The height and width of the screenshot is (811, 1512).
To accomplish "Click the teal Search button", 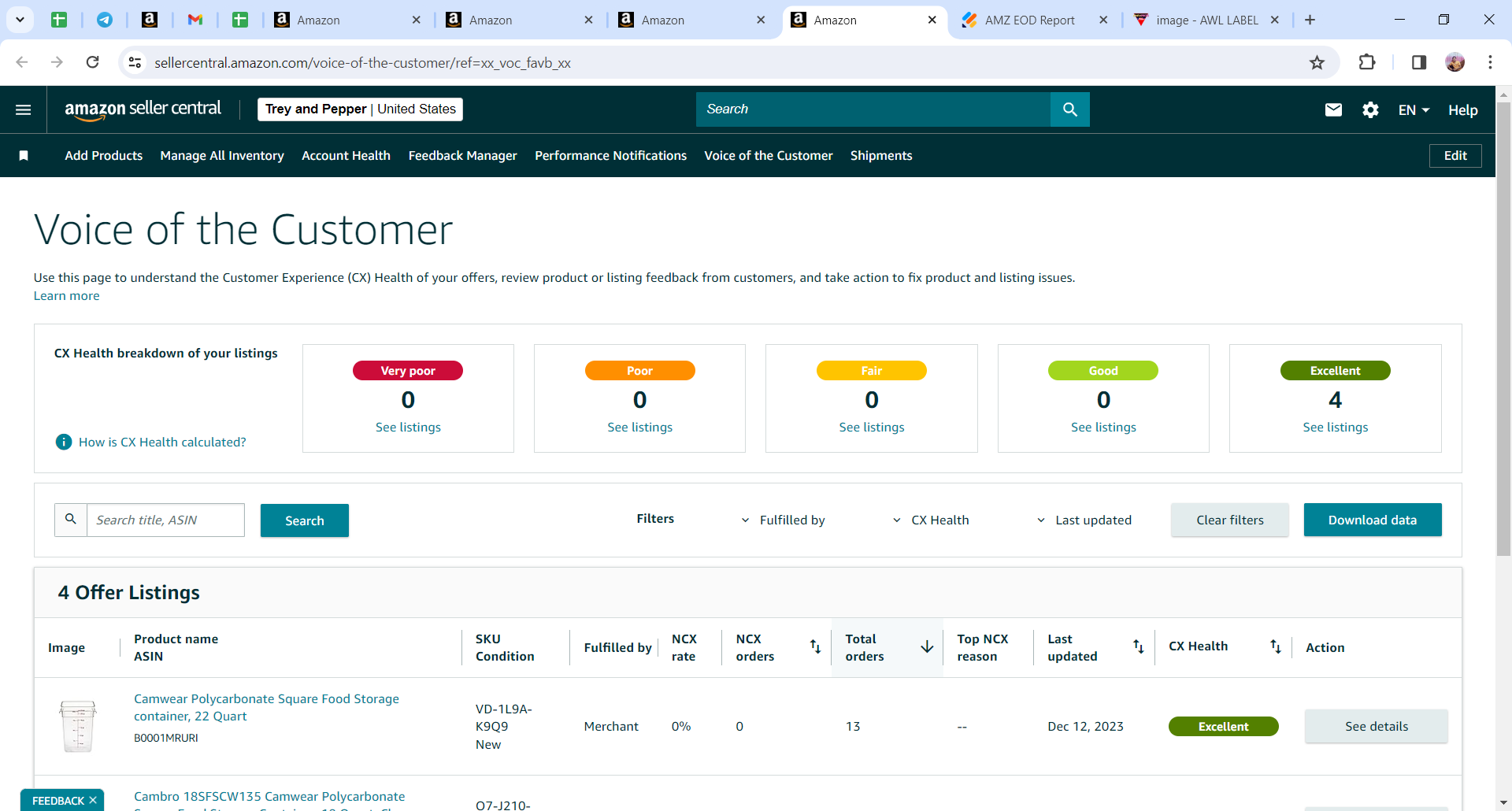I will coord(305,520).
